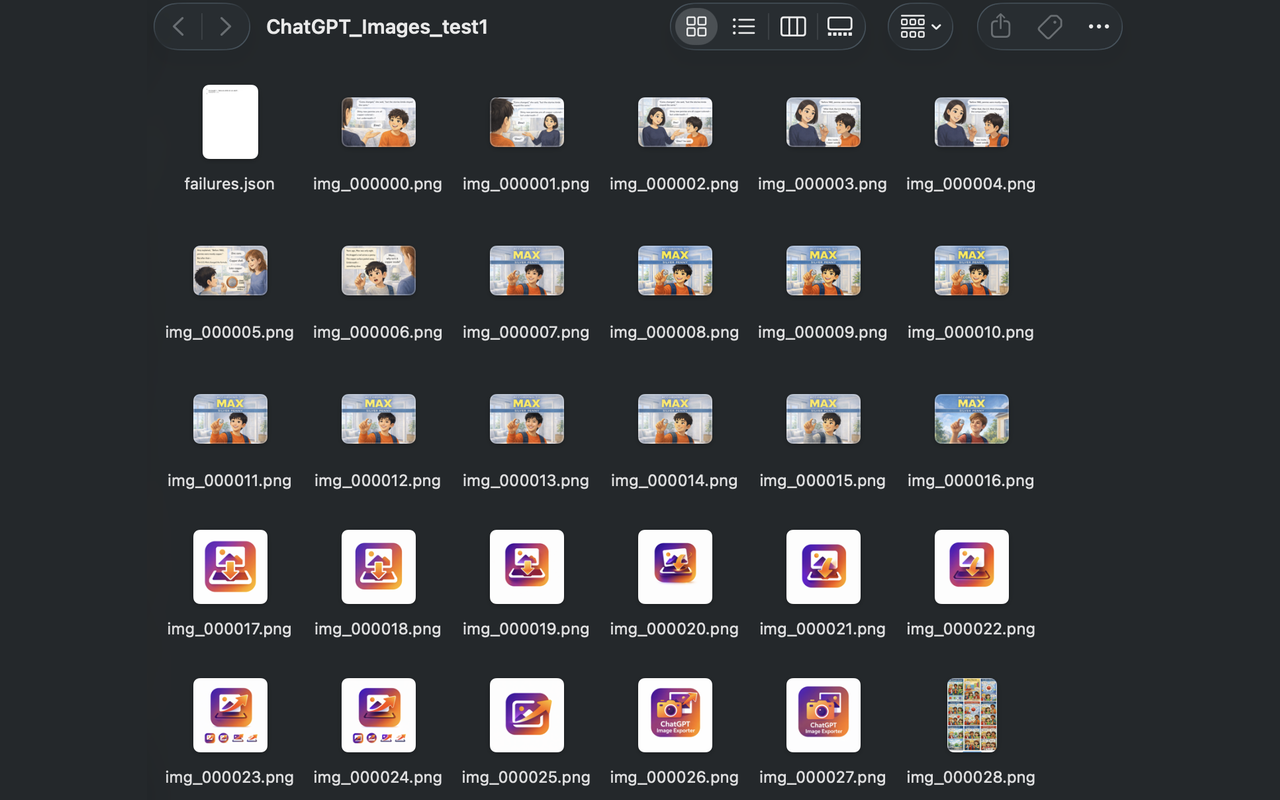The image size is (1280, 800).
Task: Select thumbnail of img_000005.png
Action: coord(230,270)
